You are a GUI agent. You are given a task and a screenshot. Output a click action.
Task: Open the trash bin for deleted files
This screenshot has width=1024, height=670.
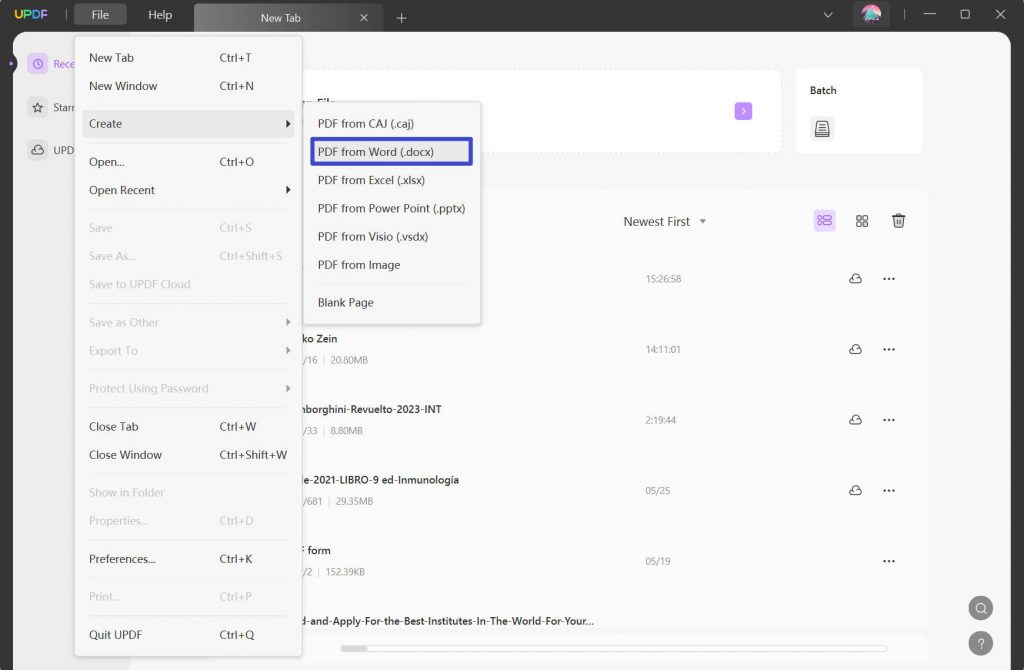click(898, 221)
